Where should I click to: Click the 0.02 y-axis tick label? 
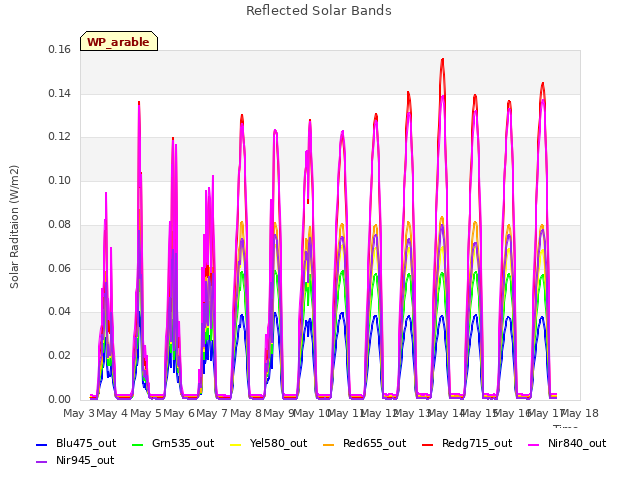click(59, 356)
